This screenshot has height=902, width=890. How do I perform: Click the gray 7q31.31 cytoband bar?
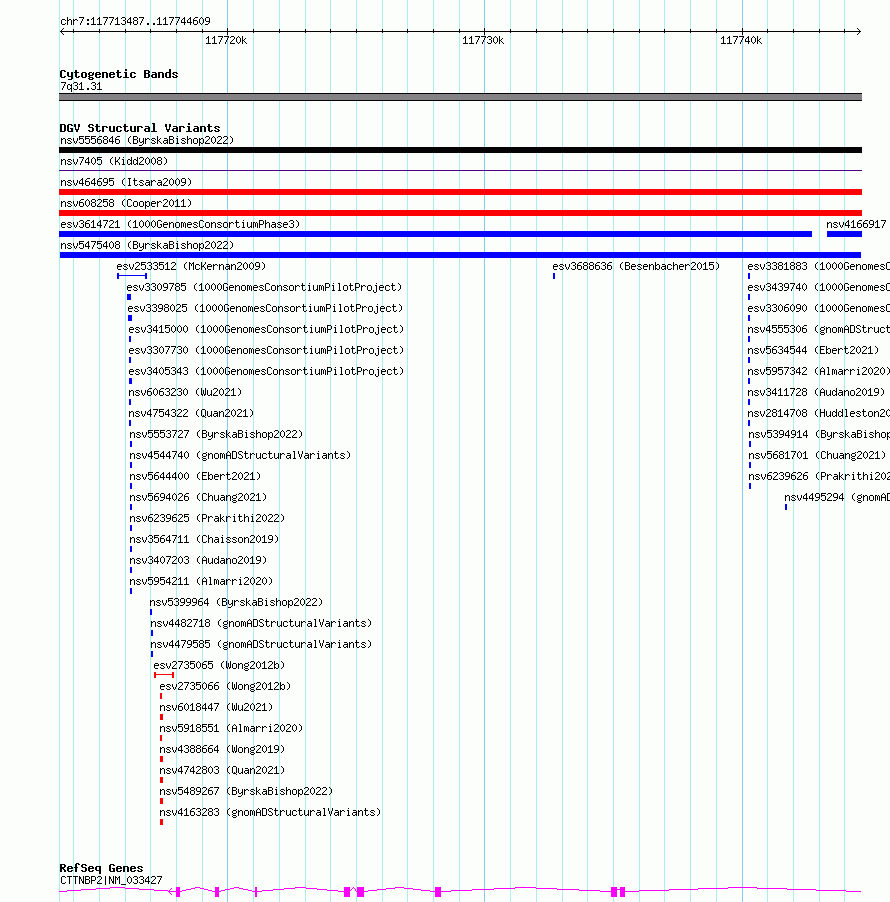460,97
